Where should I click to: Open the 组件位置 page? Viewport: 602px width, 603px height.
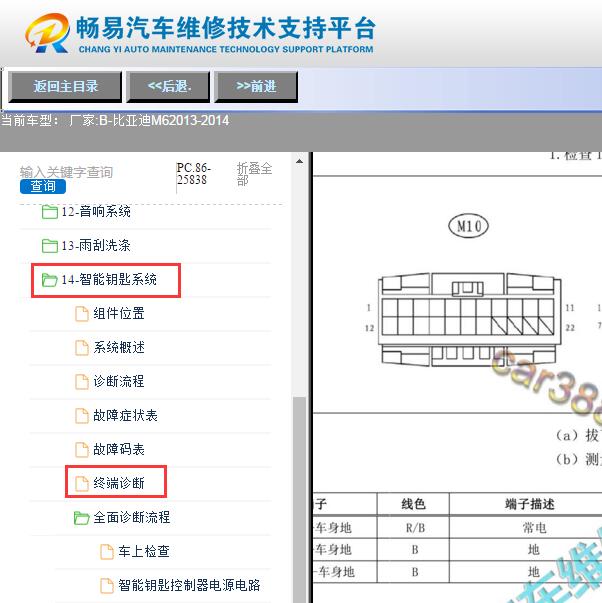119,313
